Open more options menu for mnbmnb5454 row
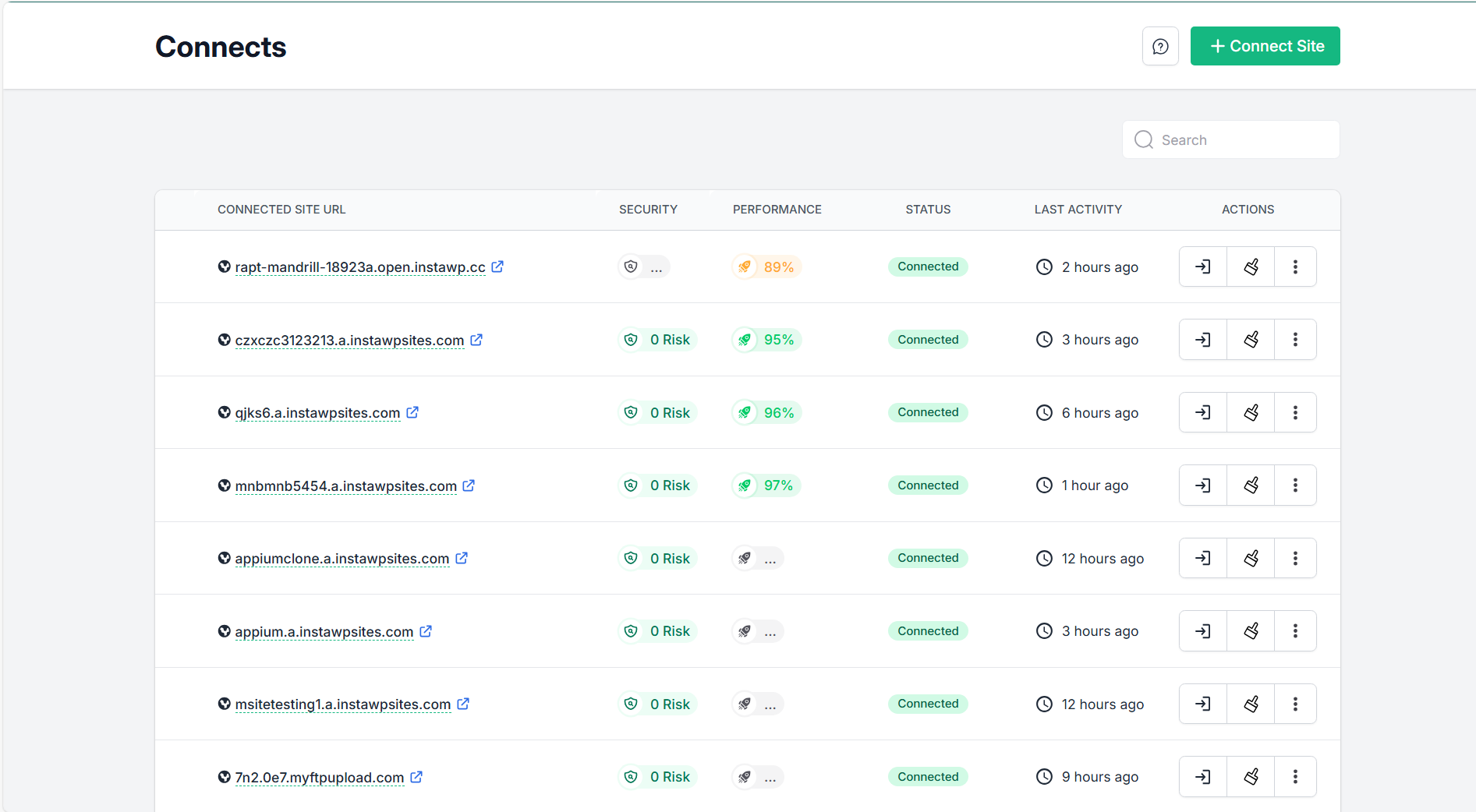The height and width of the screenshot is (812, 1476). click(x=1295, y=485)
